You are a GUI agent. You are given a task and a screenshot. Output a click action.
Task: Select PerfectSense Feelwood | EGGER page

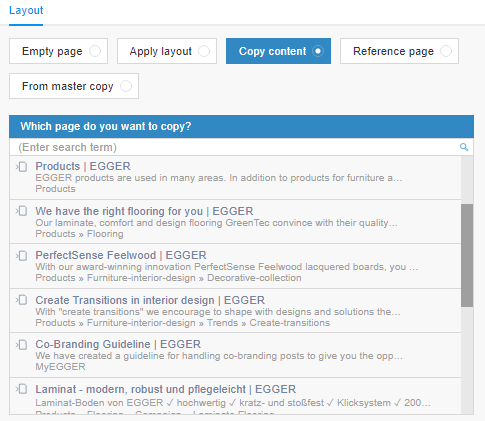tap(121, 255)
